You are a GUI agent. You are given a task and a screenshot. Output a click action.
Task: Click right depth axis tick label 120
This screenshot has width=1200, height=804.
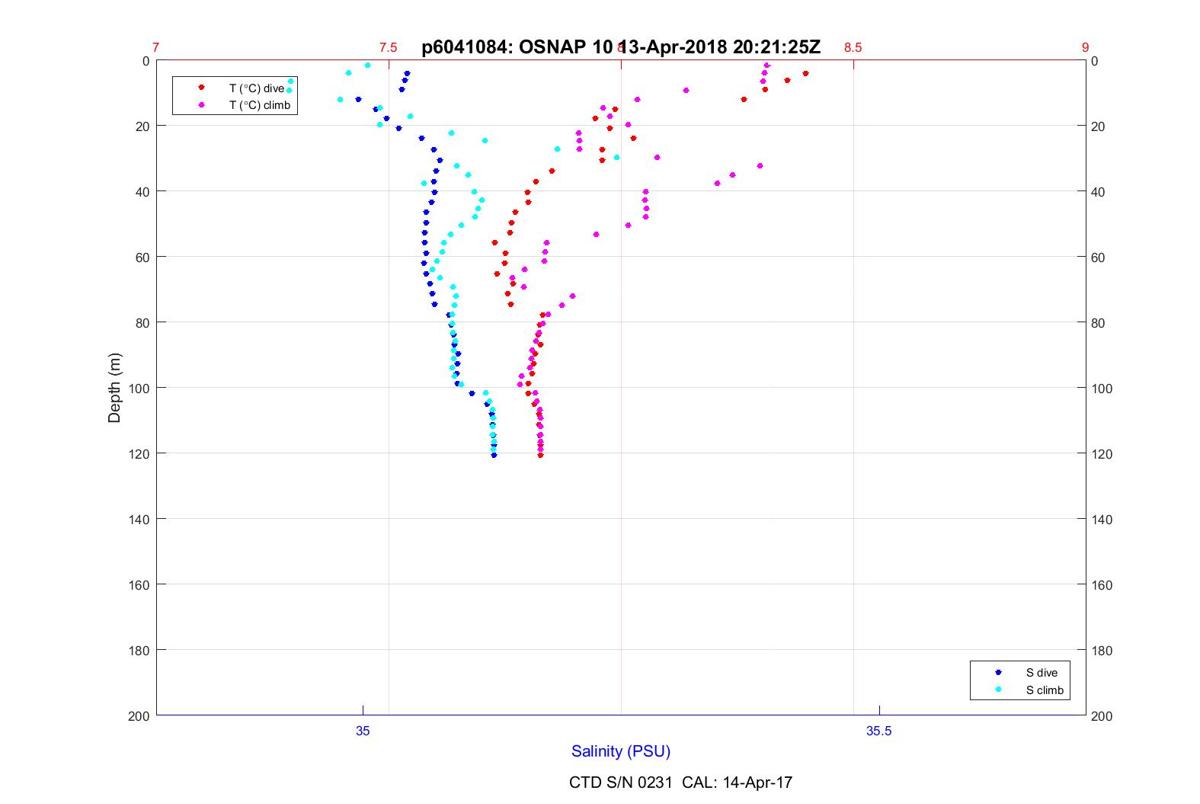click(1102, 454)
